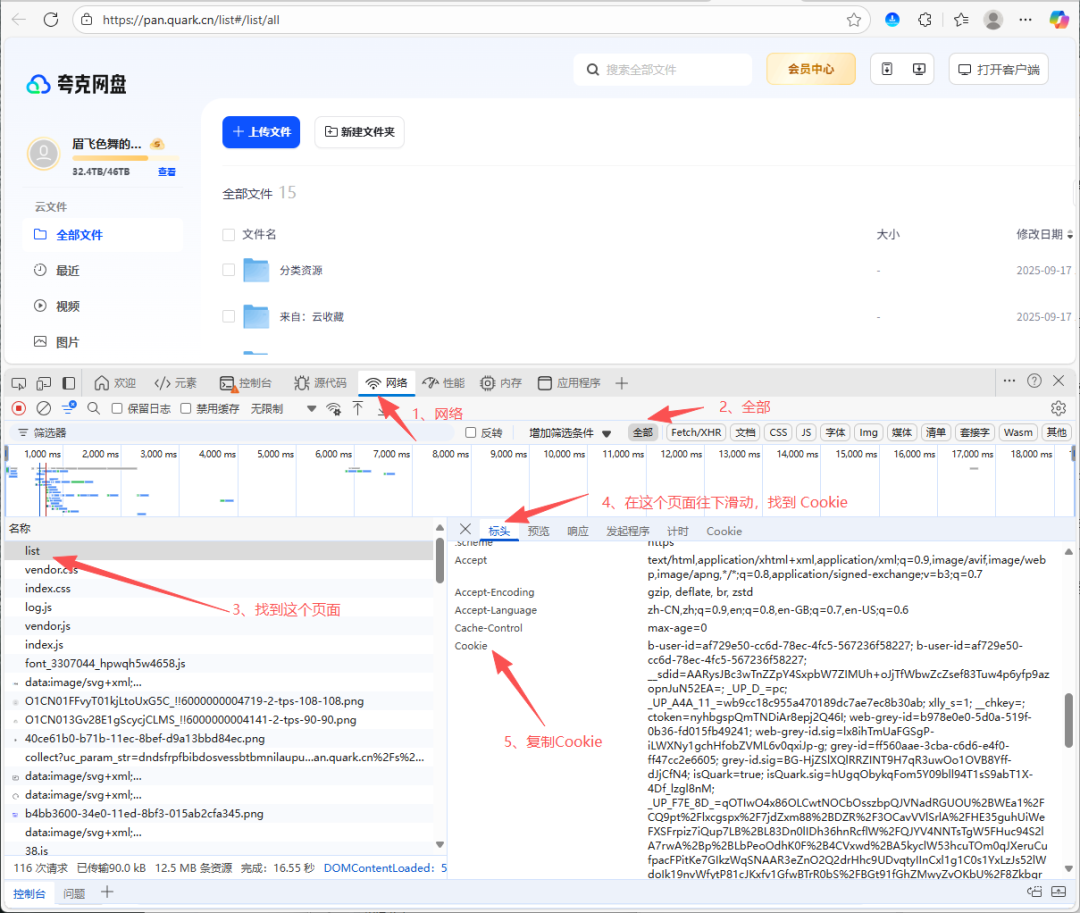Expand the 增加筛选条件 dropdown

point(570,433)
